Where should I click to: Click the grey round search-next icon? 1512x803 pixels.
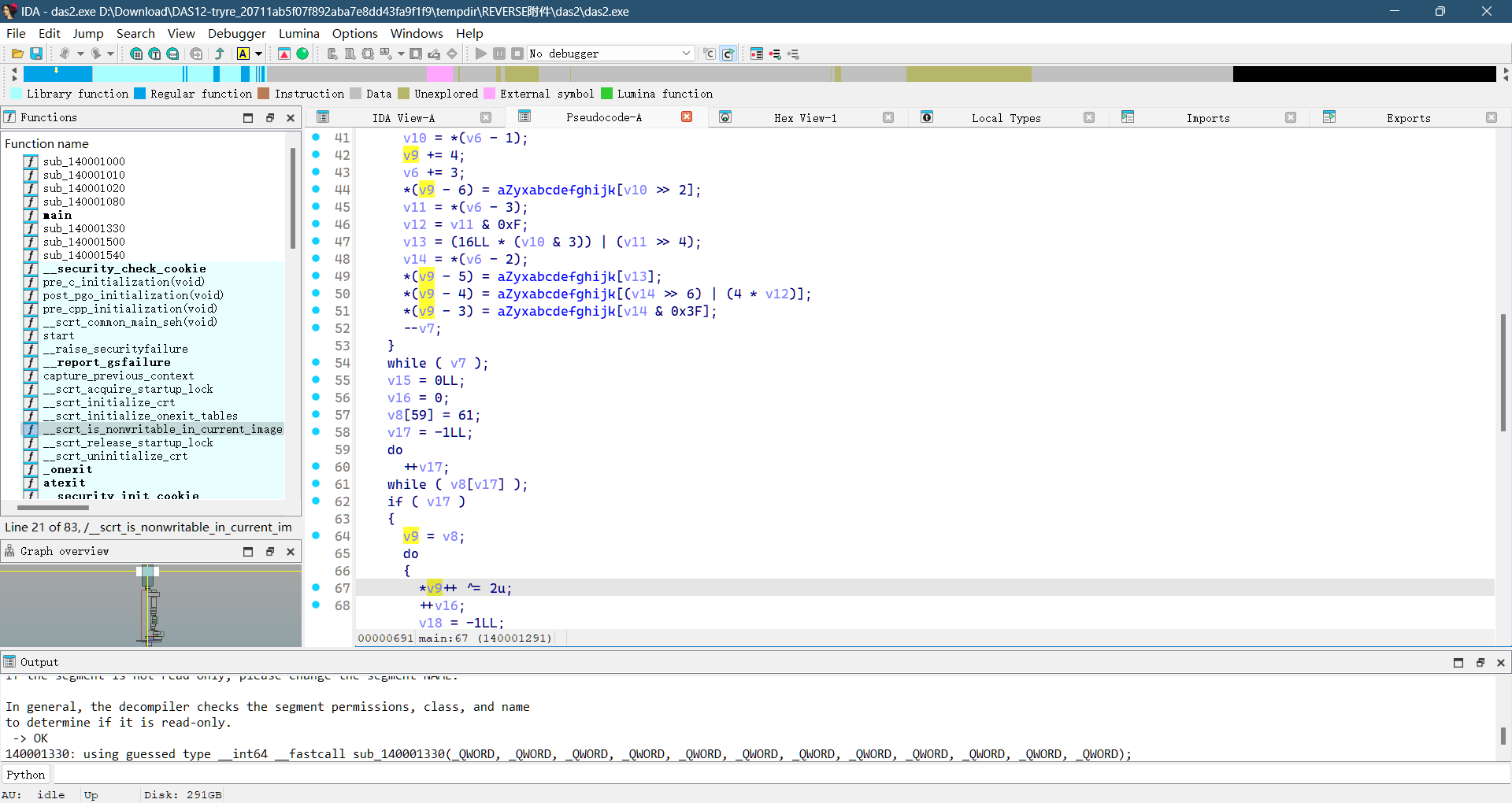coord(196,54)
